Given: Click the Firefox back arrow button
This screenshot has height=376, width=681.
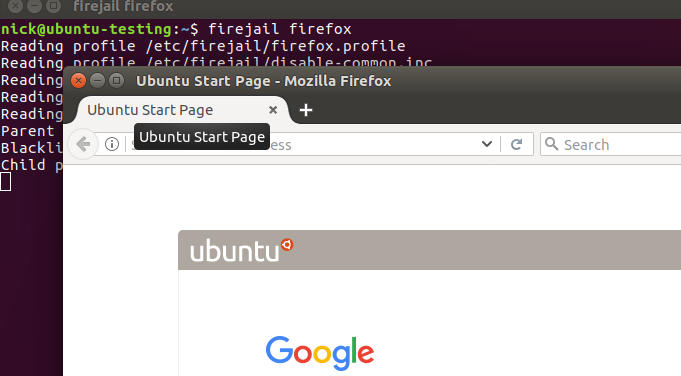Looking at the screenshot, I should pyautogui.click(x=83, y=144).
